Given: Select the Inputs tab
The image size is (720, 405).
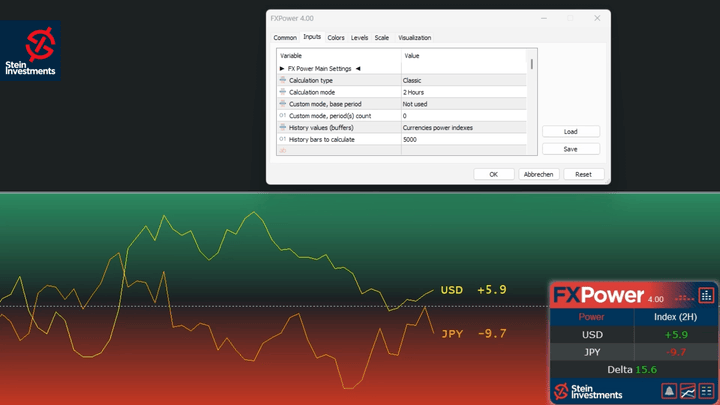Looking at the screenshot, I should point(312,37).
